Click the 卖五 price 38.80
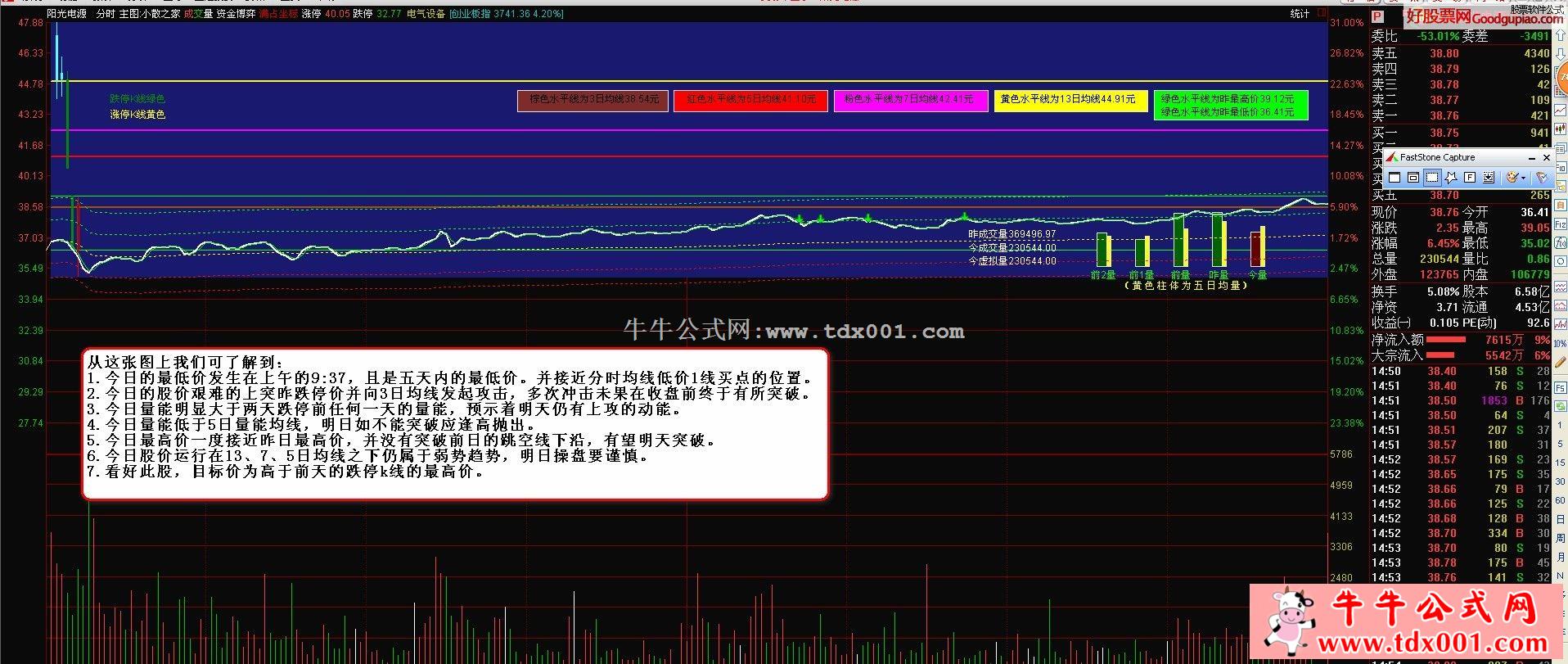The height and width of the screenshot is (664, 1568). [x=1444, y=53]
